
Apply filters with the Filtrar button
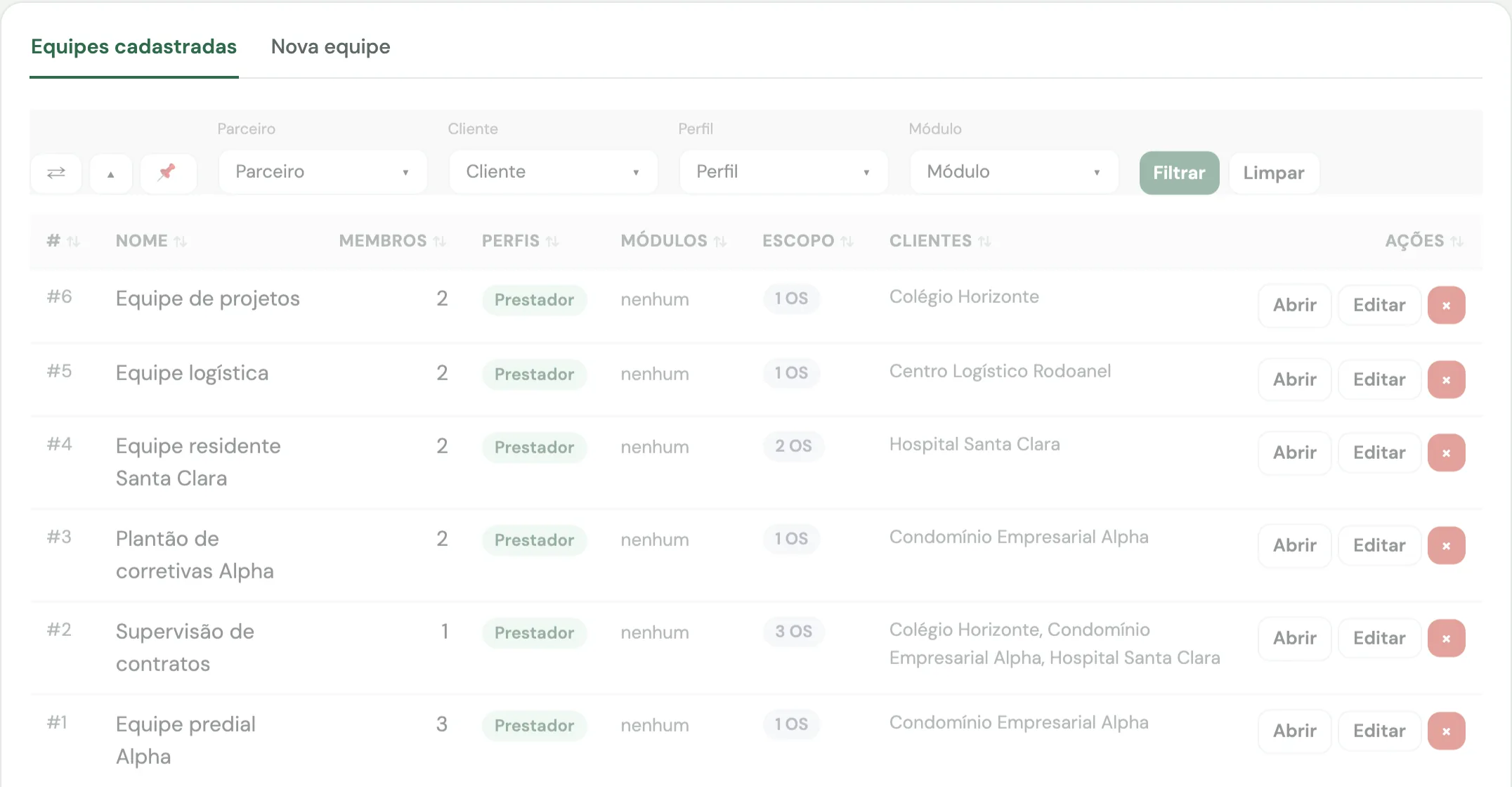(1179, 173)
